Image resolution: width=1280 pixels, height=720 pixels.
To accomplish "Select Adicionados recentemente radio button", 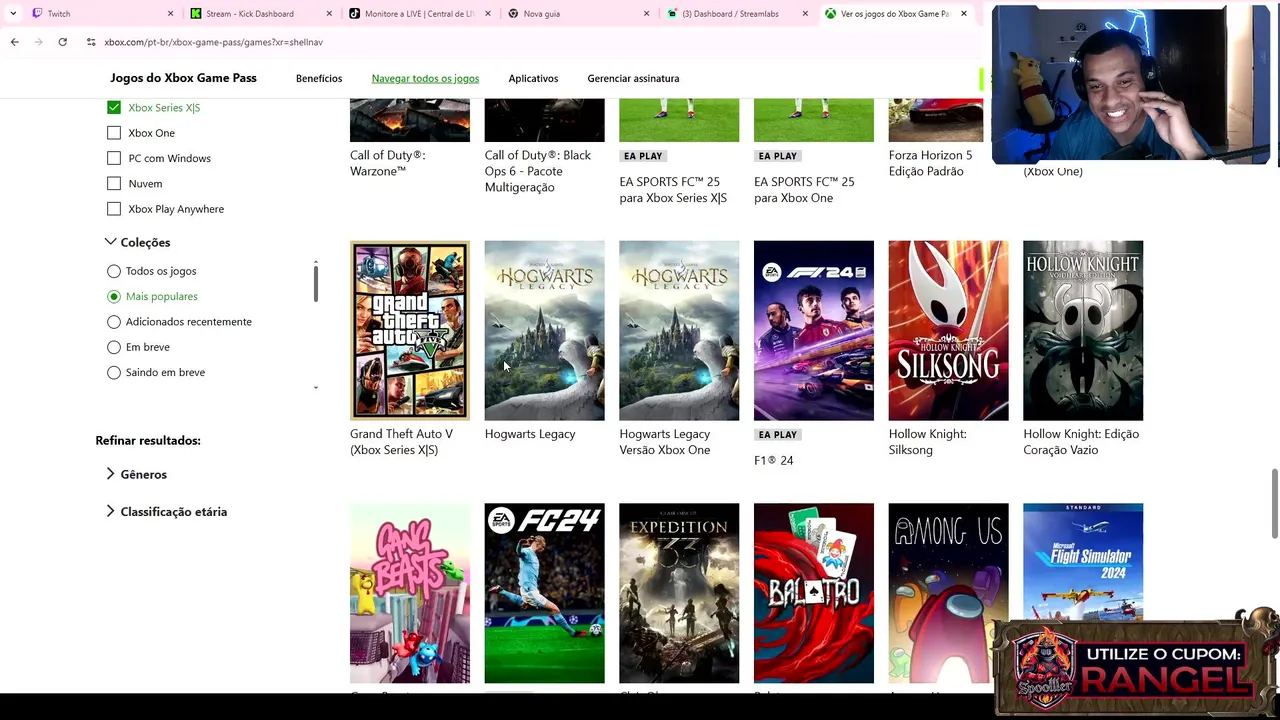I will point(114,322).
